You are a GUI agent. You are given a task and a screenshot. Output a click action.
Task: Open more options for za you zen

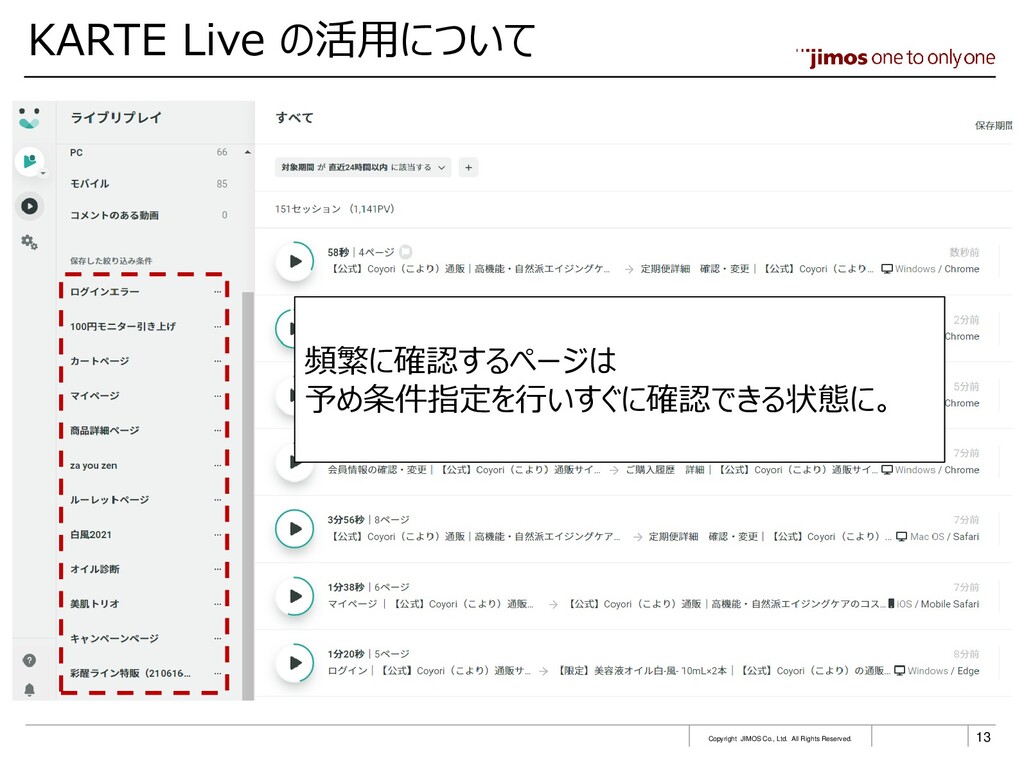[x=217, y=466]
